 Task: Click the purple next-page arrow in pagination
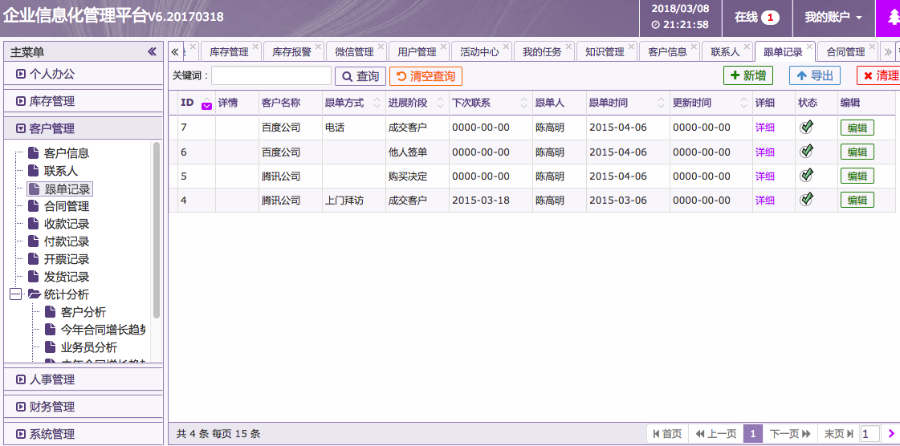(891, 433)
